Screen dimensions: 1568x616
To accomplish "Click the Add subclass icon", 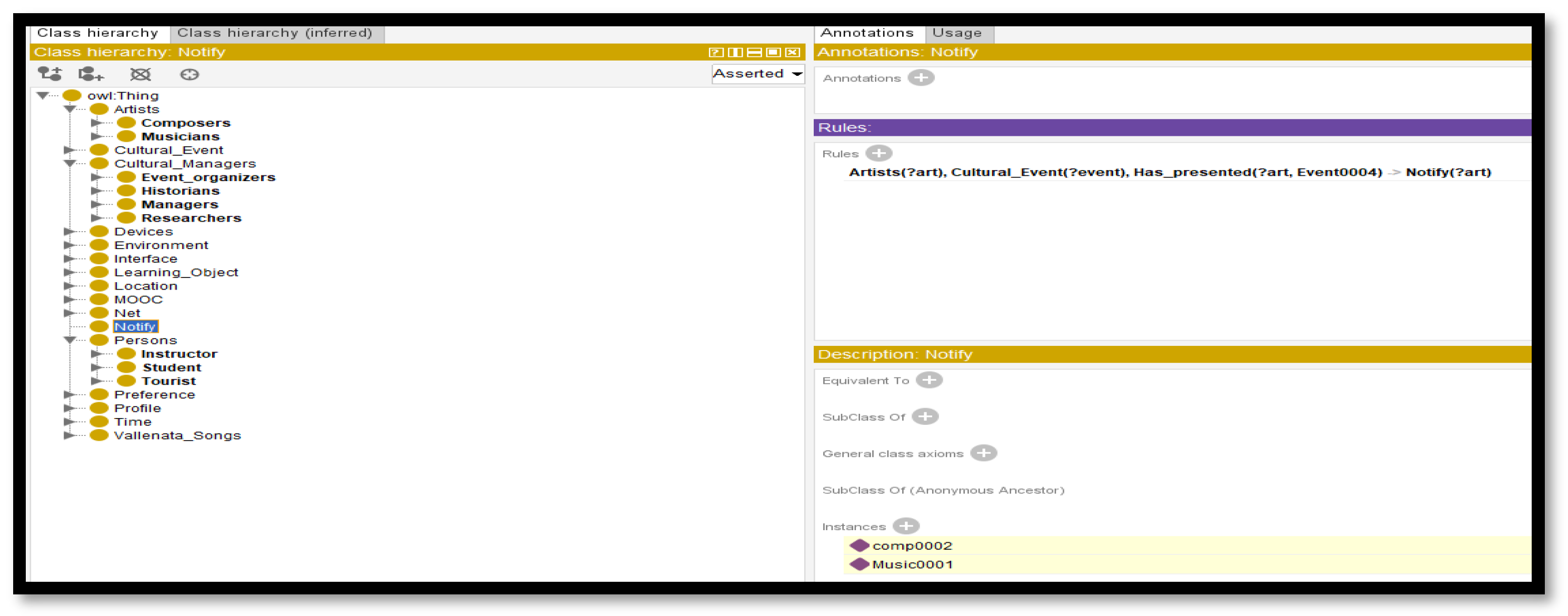I will tap(49, 74).
